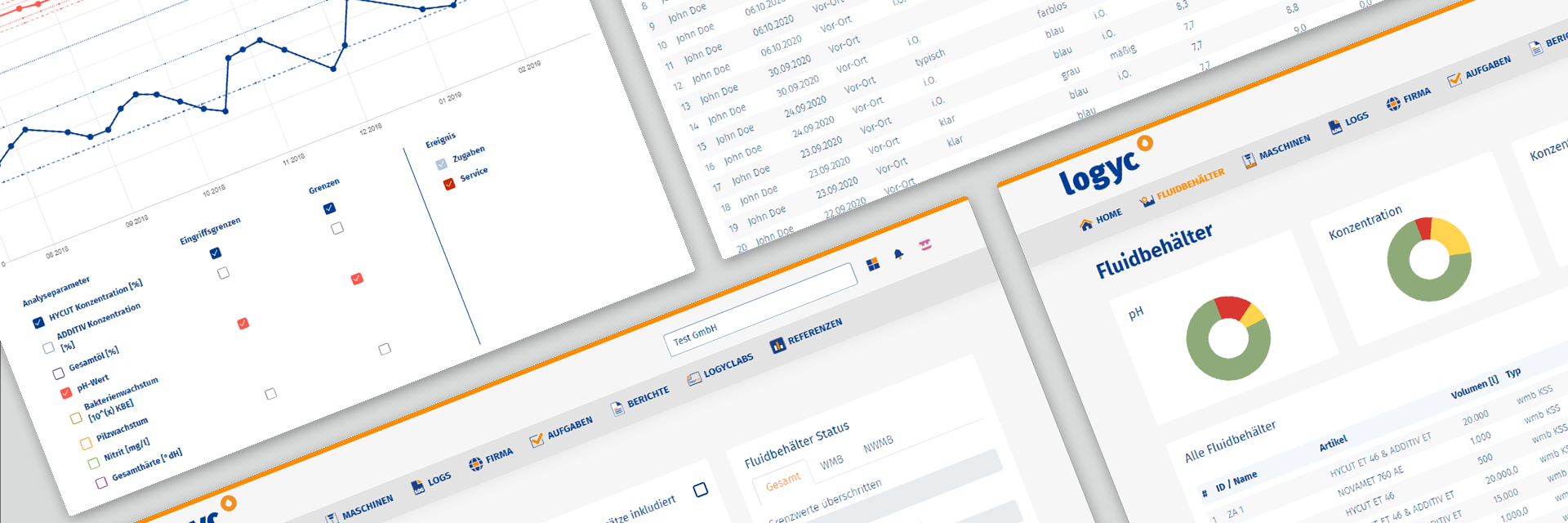Screen dimensions: 1568x523
Task: Check the Nitrit [mg/l] parameter checkbox
Action: click(x=93, y=463)
